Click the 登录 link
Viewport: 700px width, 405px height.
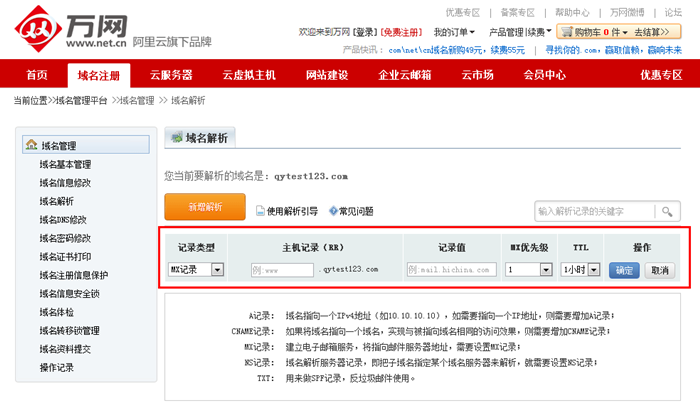(365, 32)
